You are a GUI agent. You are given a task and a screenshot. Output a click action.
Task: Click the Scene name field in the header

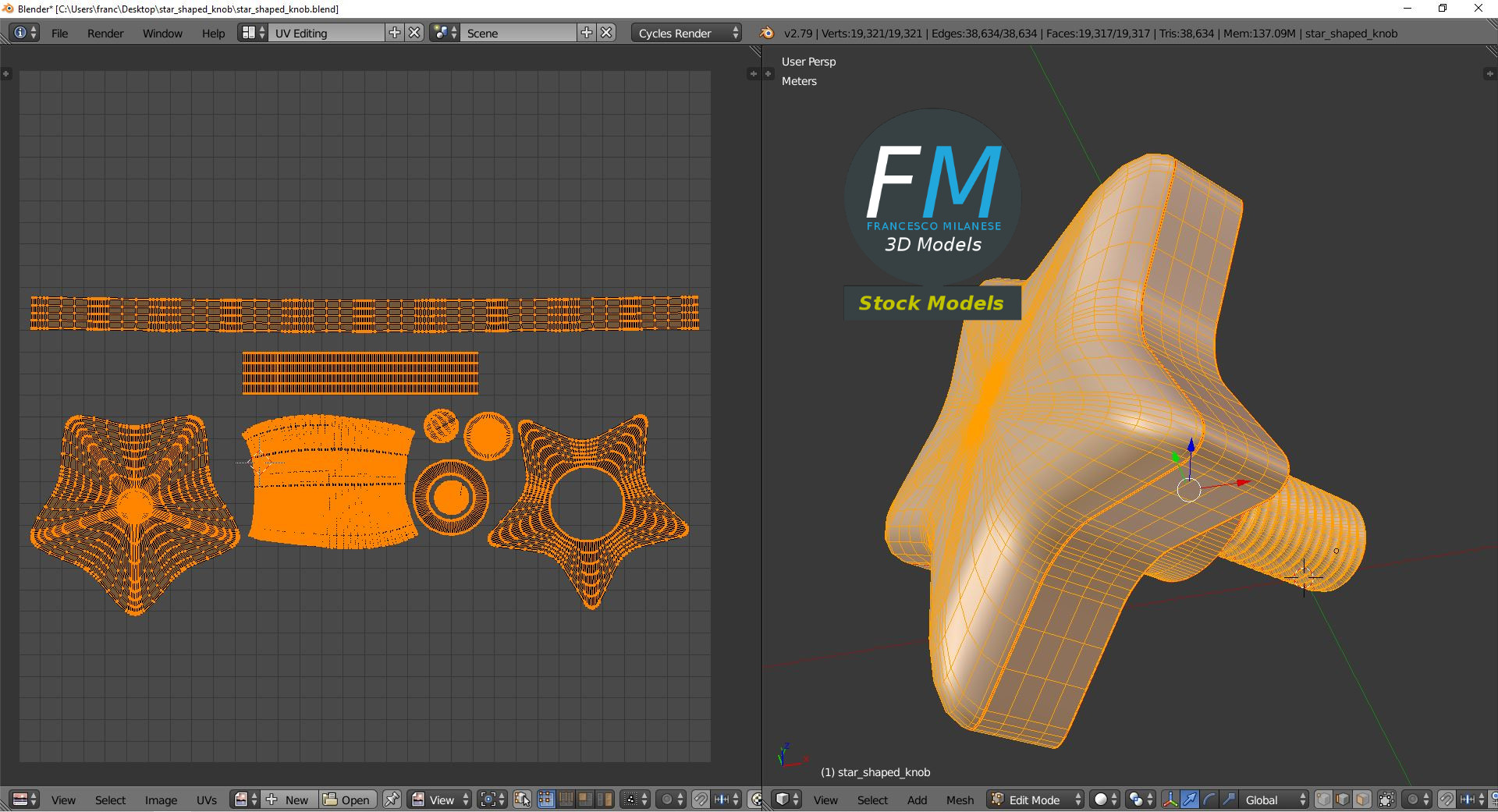[519, 33]
